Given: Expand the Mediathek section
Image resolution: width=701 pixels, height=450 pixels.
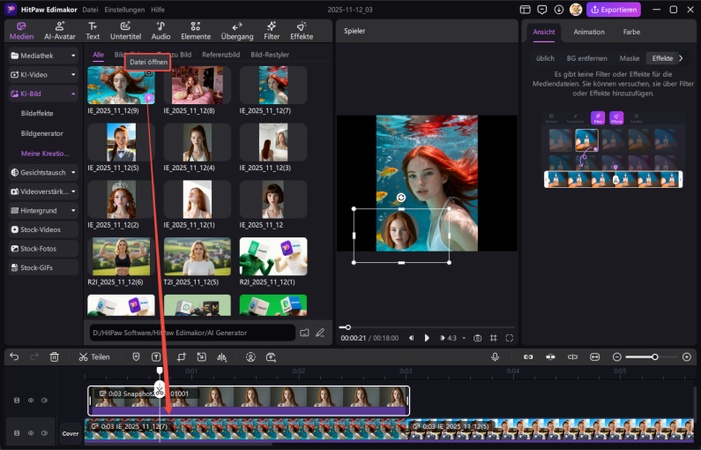Looking at the screenshot, I should pos(42,56).
